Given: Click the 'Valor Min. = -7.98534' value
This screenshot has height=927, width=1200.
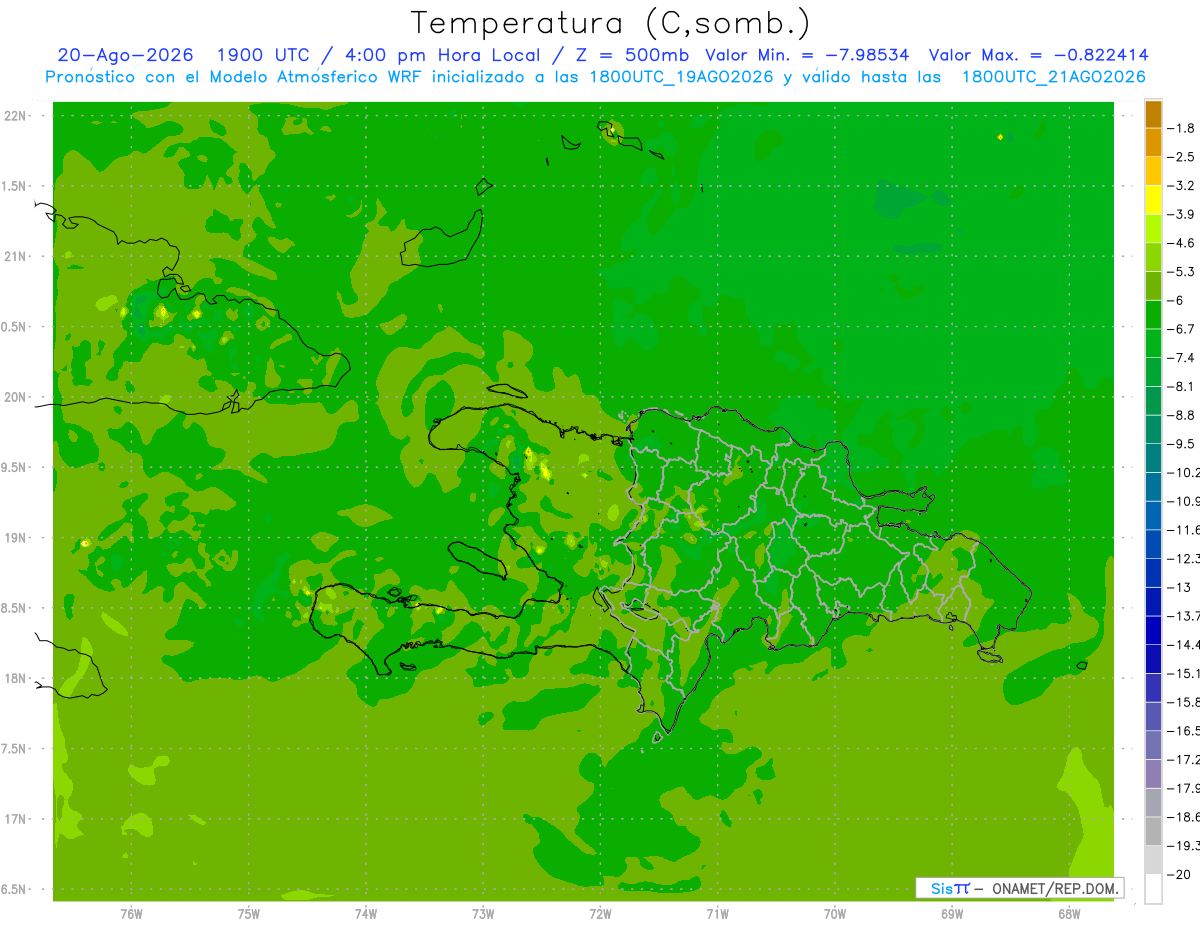Looking at the screenshot, I should pos(807,55).
